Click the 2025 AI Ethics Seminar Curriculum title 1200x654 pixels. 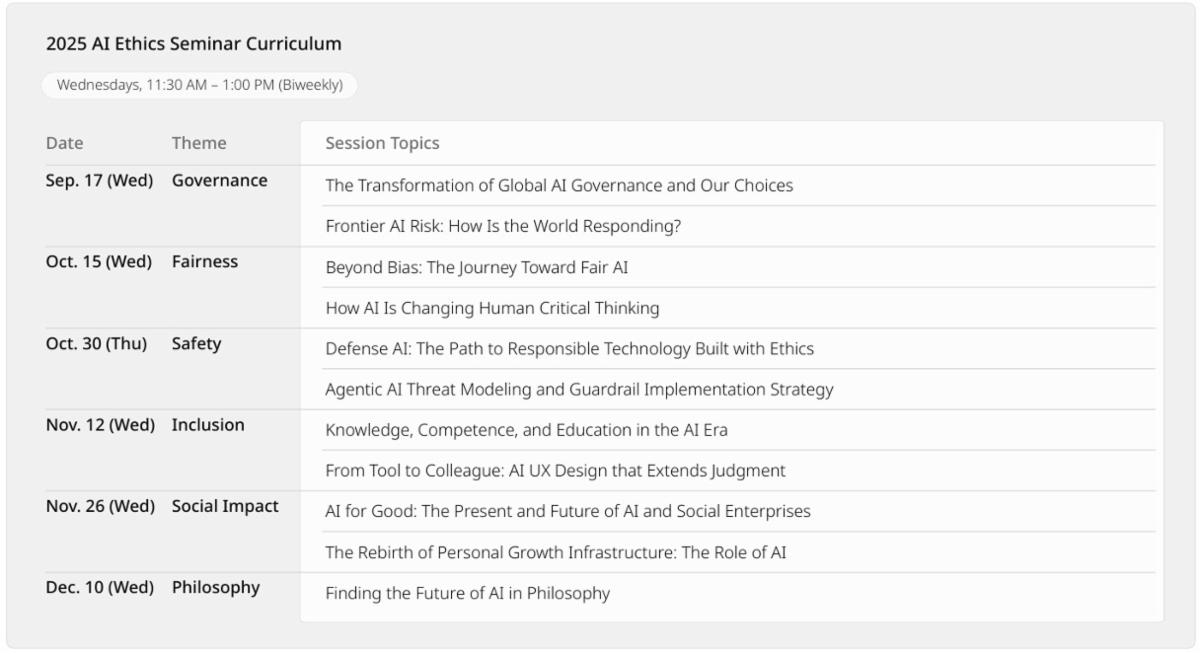[x=194, y=44]
